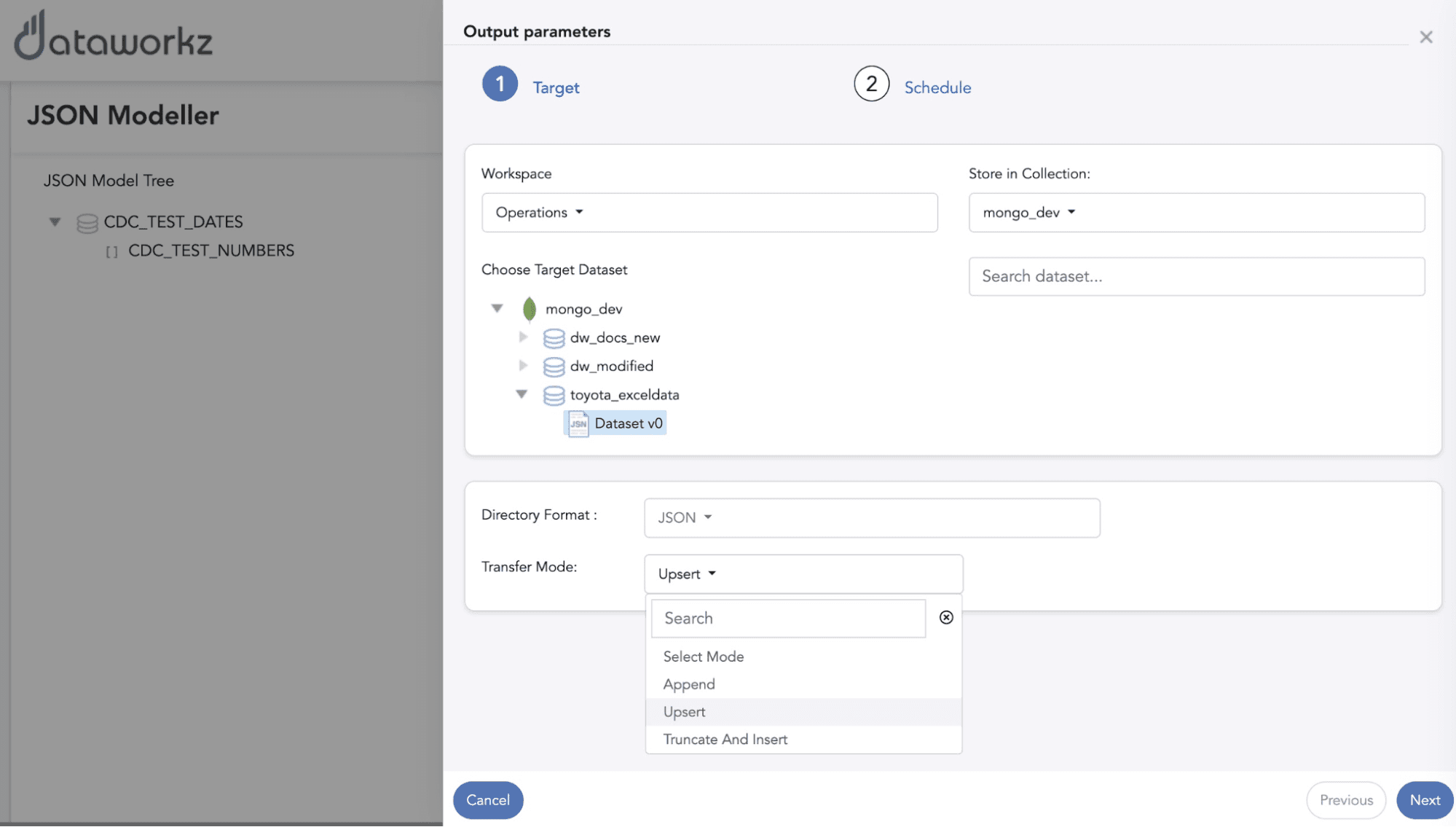Choose Append in transfer mode list
The height and width of the screenshot is (827, 1456).
click(x=689, y=684)
